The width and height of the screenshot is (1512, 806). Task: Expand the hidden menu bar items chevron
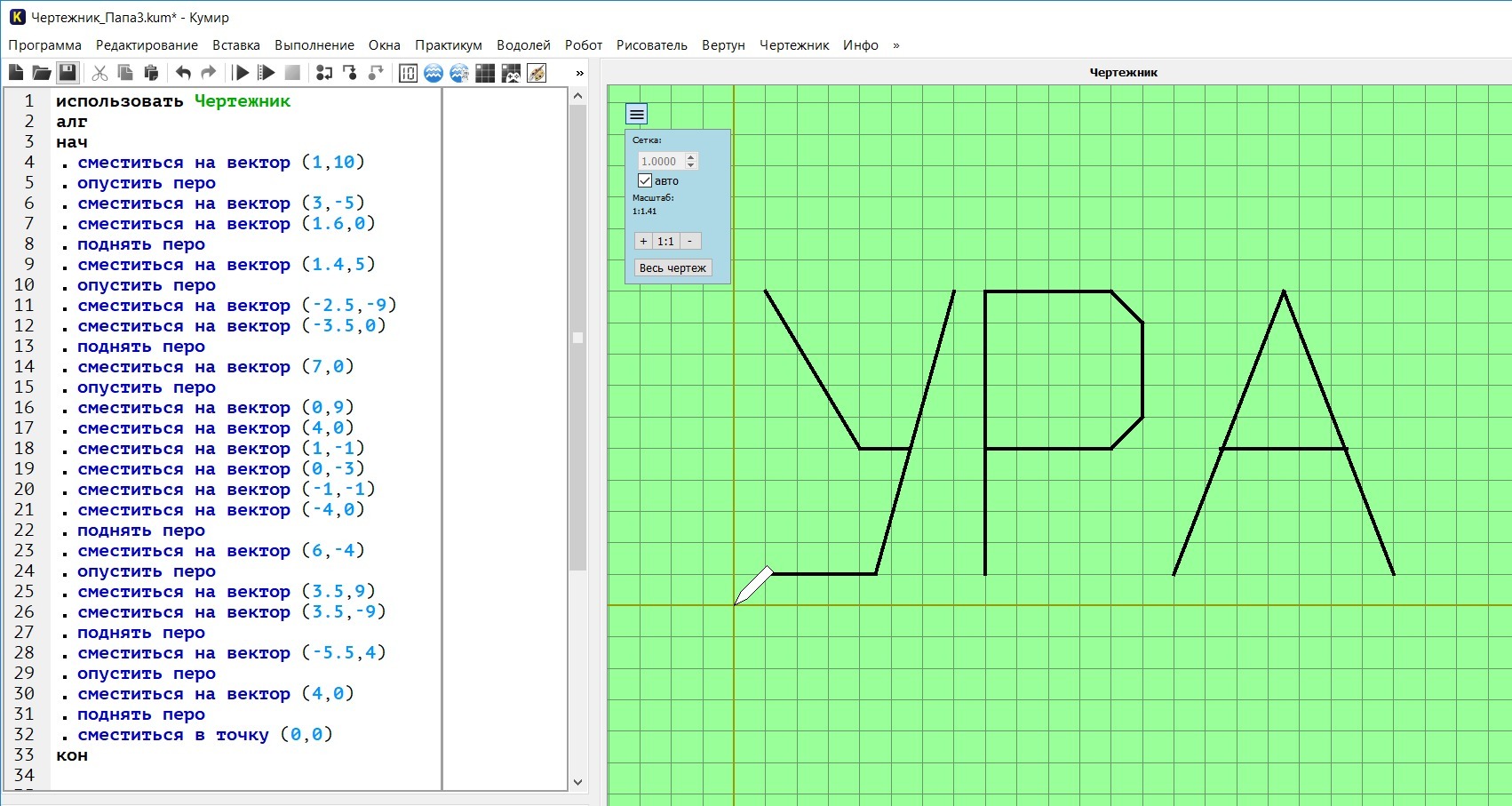(x=896, y=45)
